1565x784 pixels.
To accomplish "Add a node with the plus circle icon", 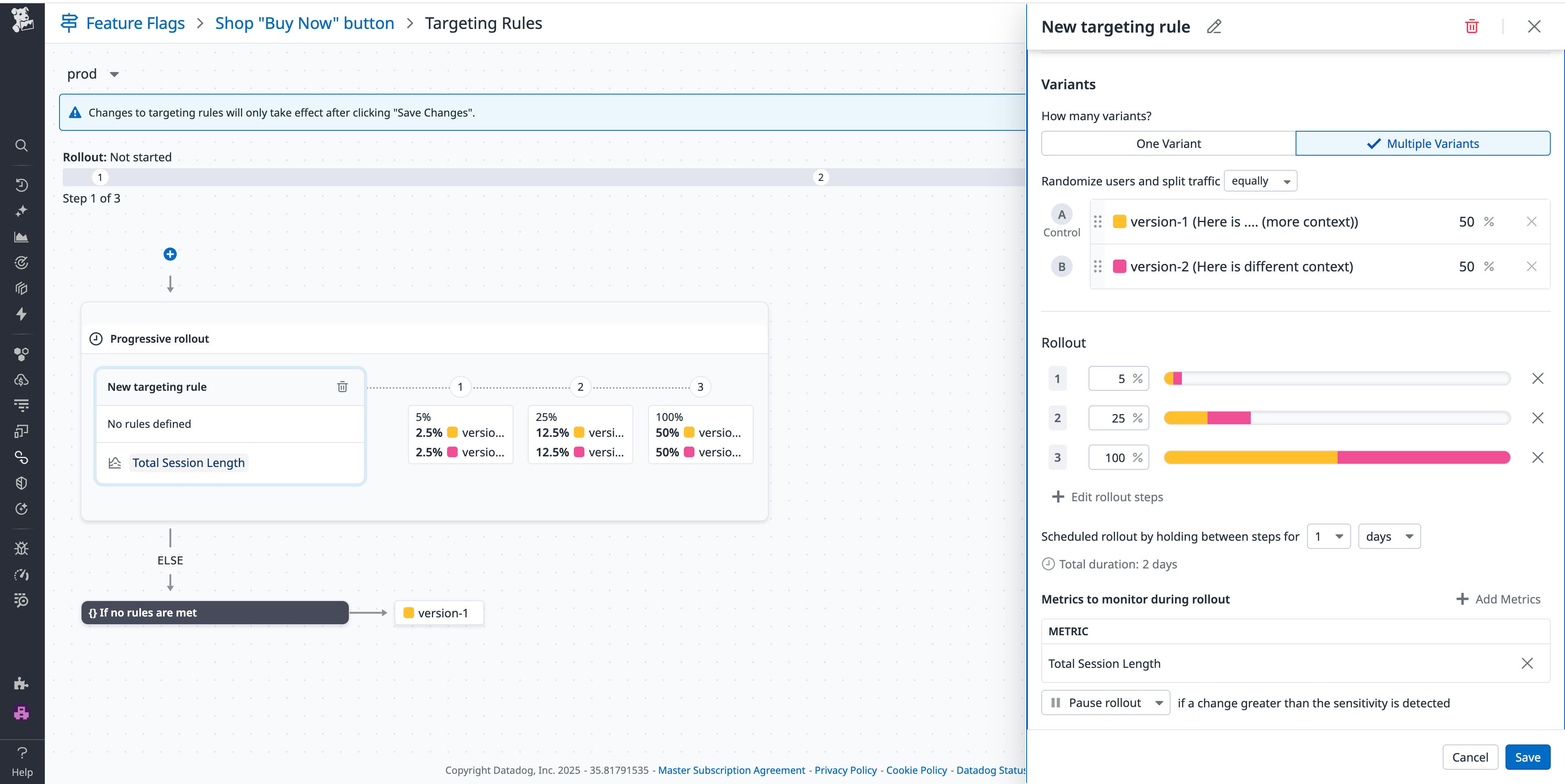I will (170, 254).
